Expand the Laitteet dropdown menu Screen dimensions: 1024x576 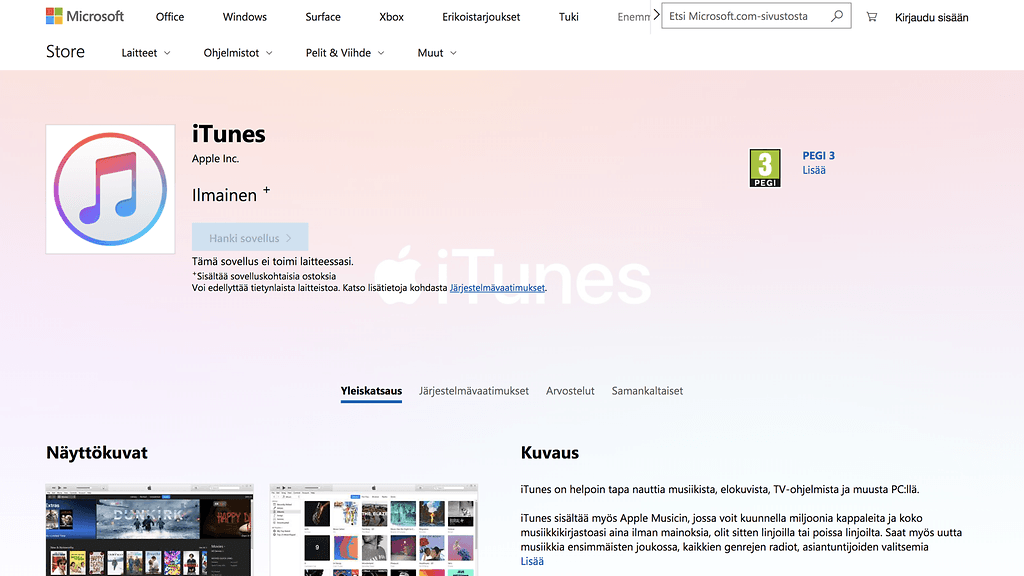coord(146,53)
